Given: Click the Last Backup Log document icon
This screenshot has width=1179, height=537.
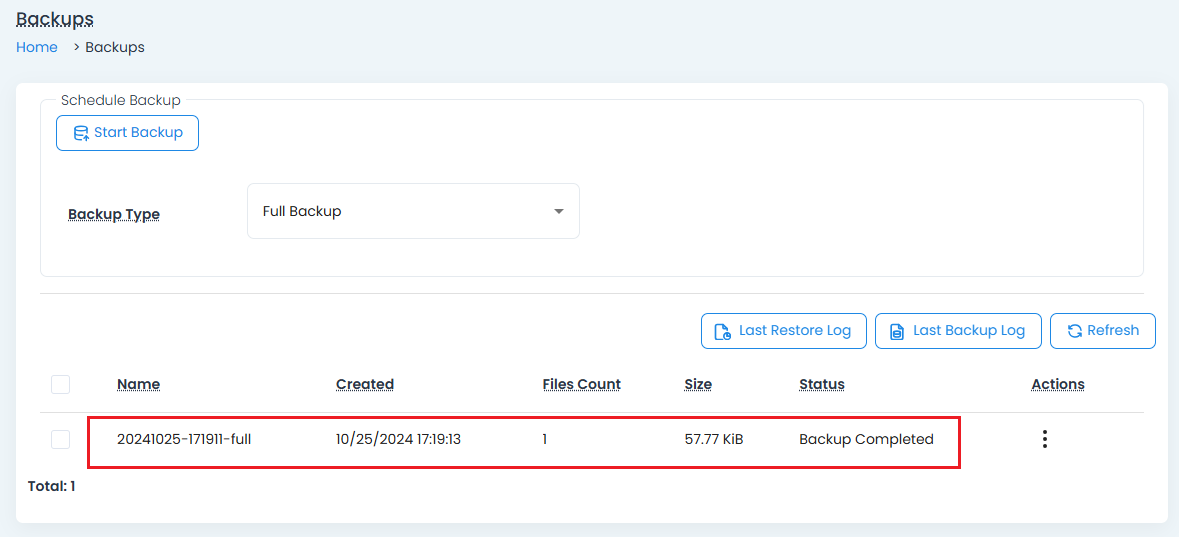Looking at the screenshot, I should click(897, 331).
